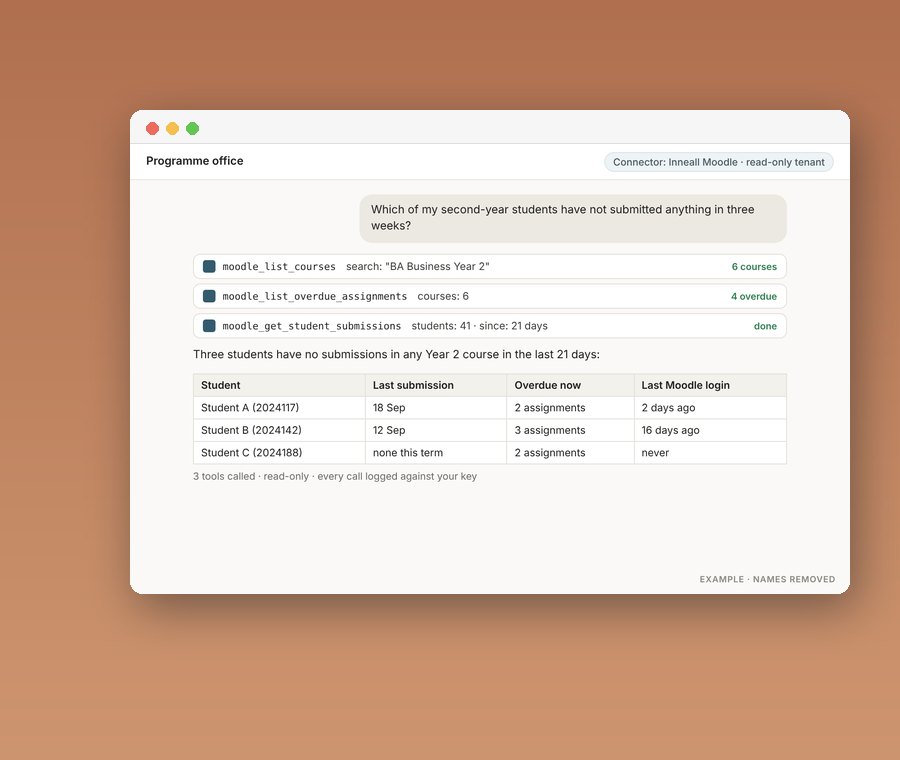Select the user question message bubble

573,218
